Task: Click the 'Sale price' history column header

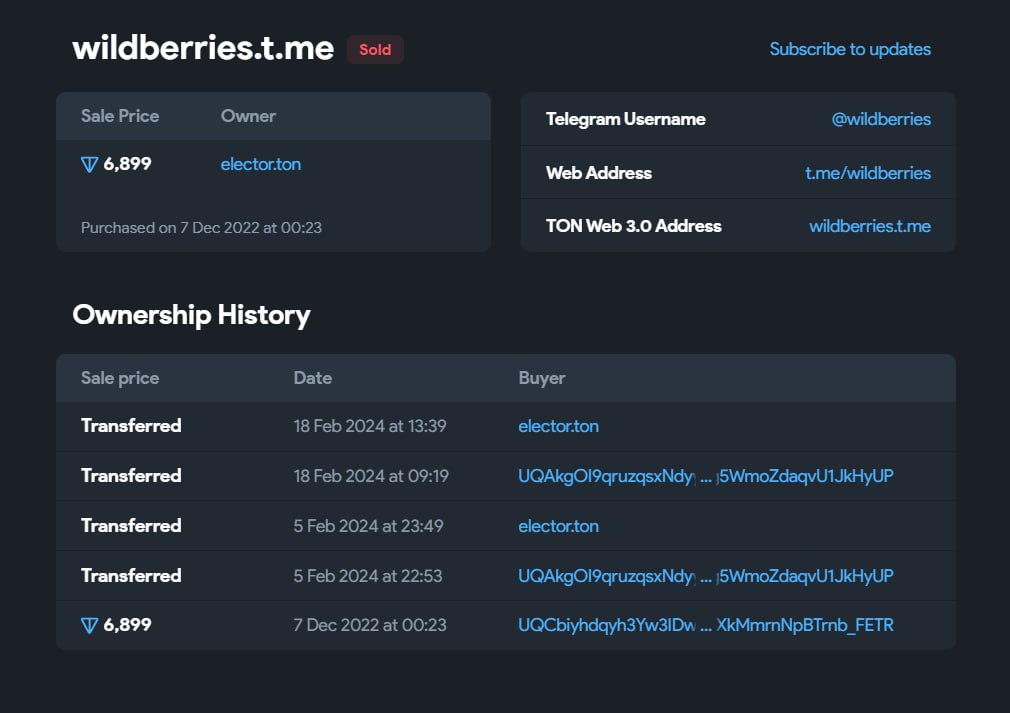Action: pyautogui.click(x=120, y=378)
